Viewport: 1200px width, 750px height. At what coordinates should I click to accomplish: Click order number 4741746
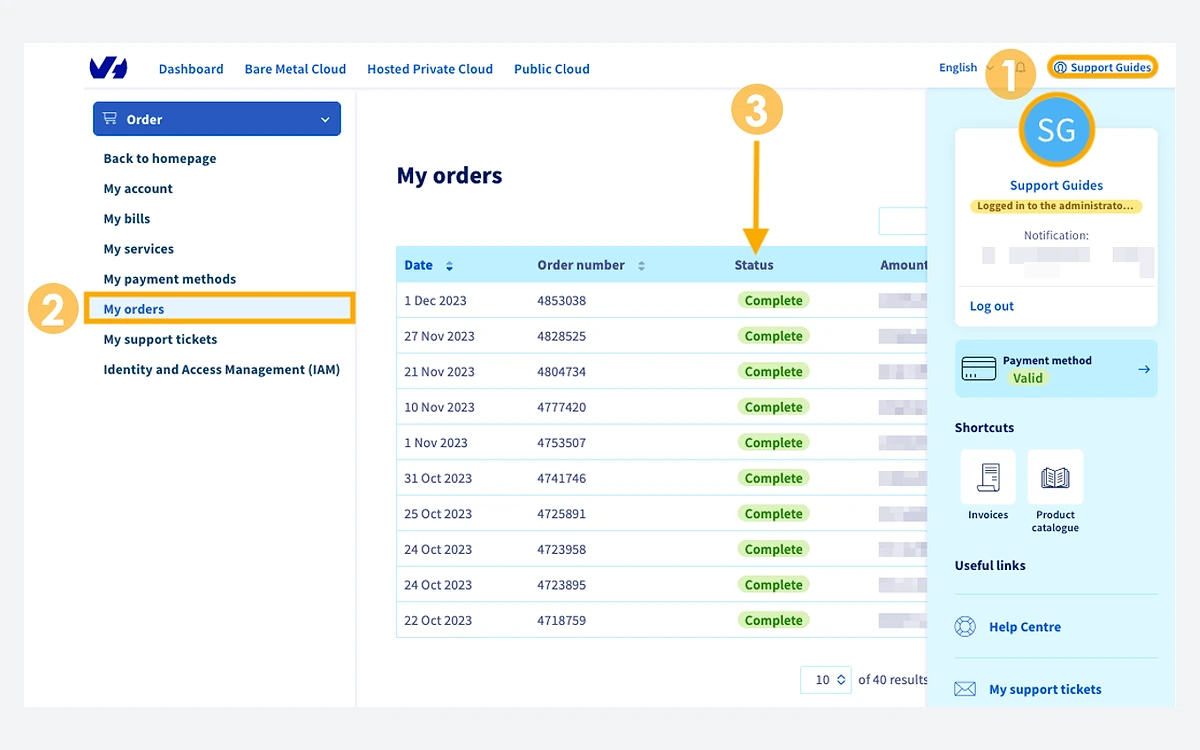(562, 478)
